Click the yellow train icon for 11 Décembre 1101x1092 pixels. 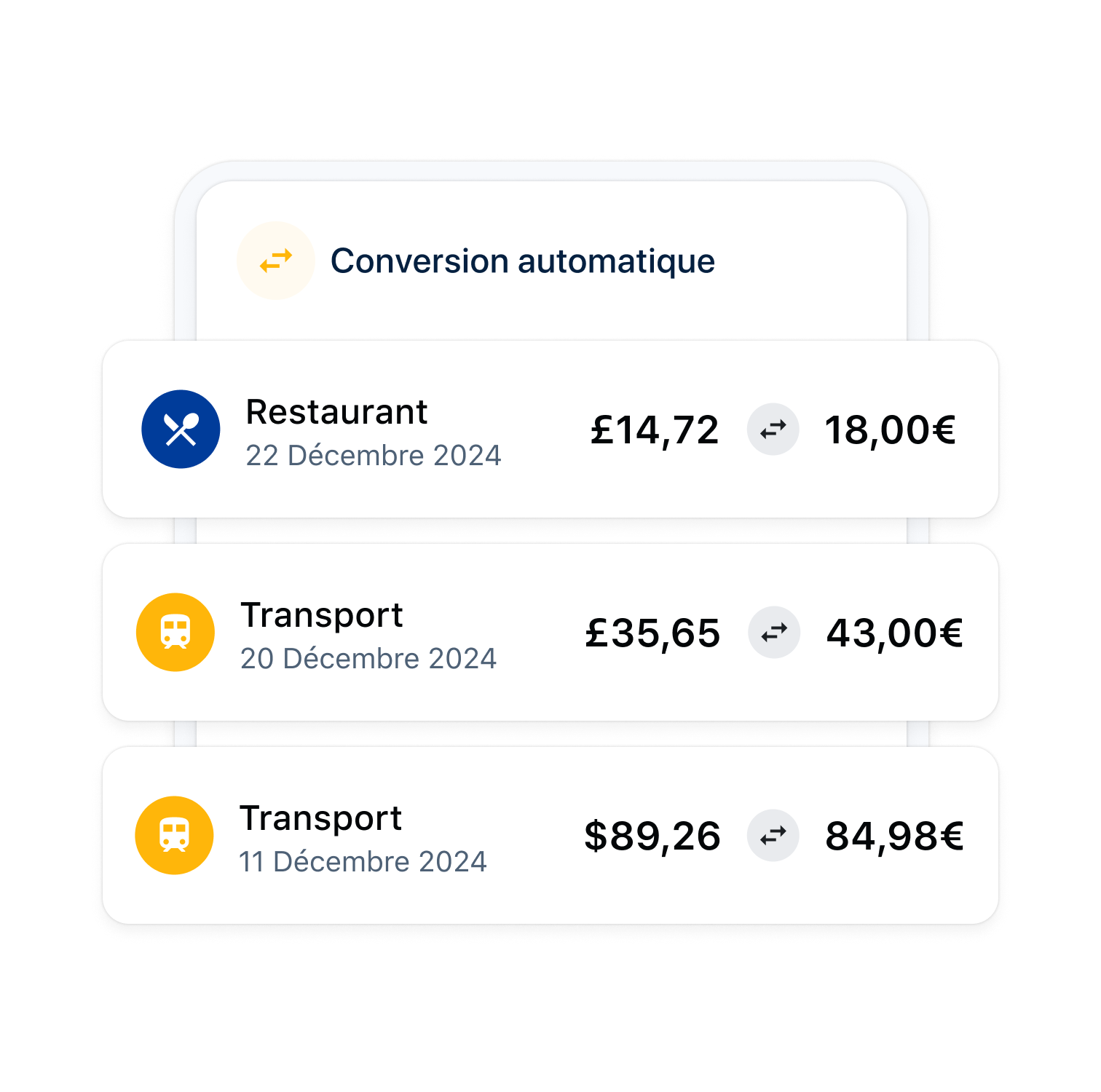(174, 835)
